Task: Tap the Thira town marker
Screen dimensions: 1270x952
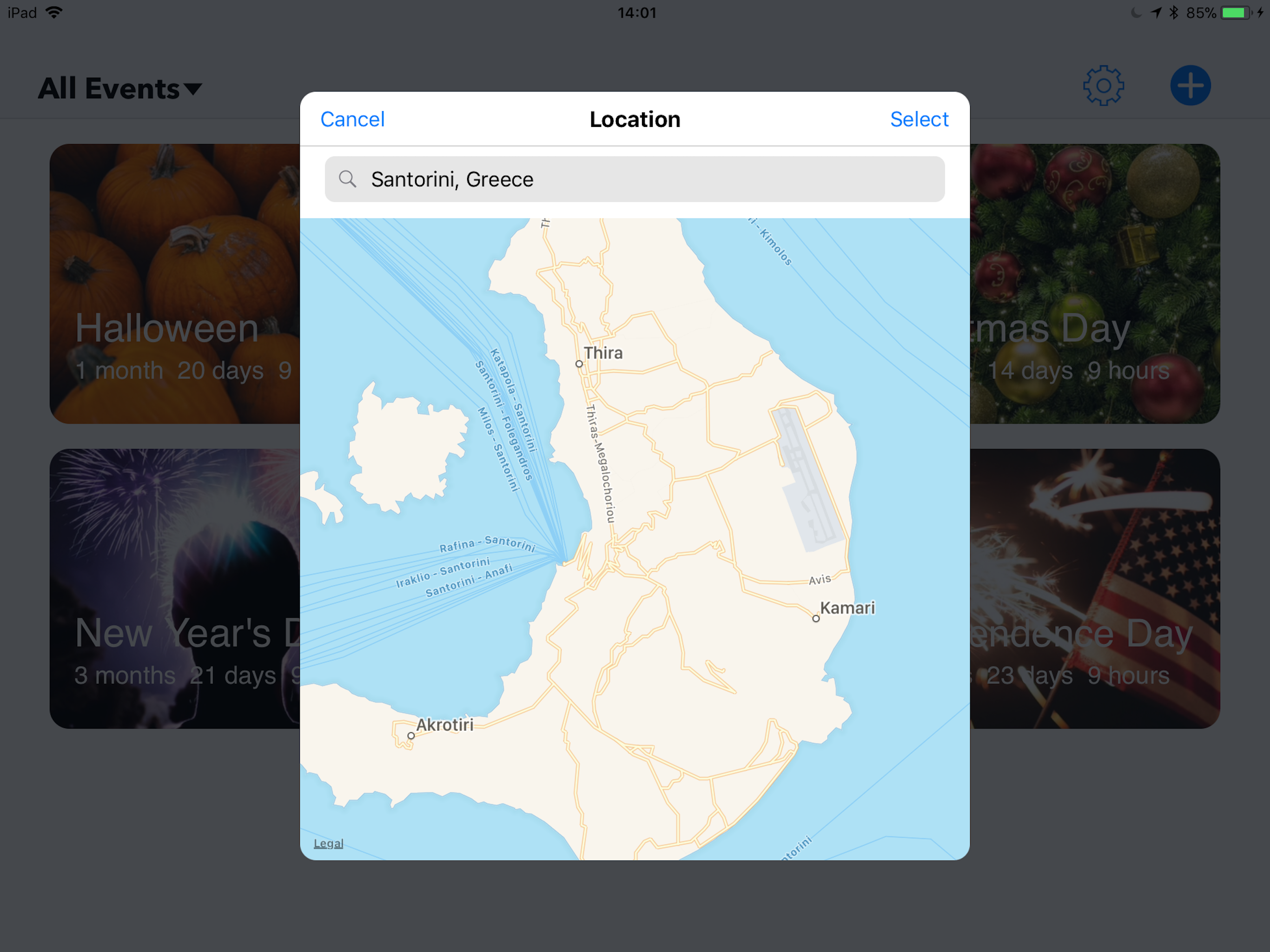Action: pos(579,364)
